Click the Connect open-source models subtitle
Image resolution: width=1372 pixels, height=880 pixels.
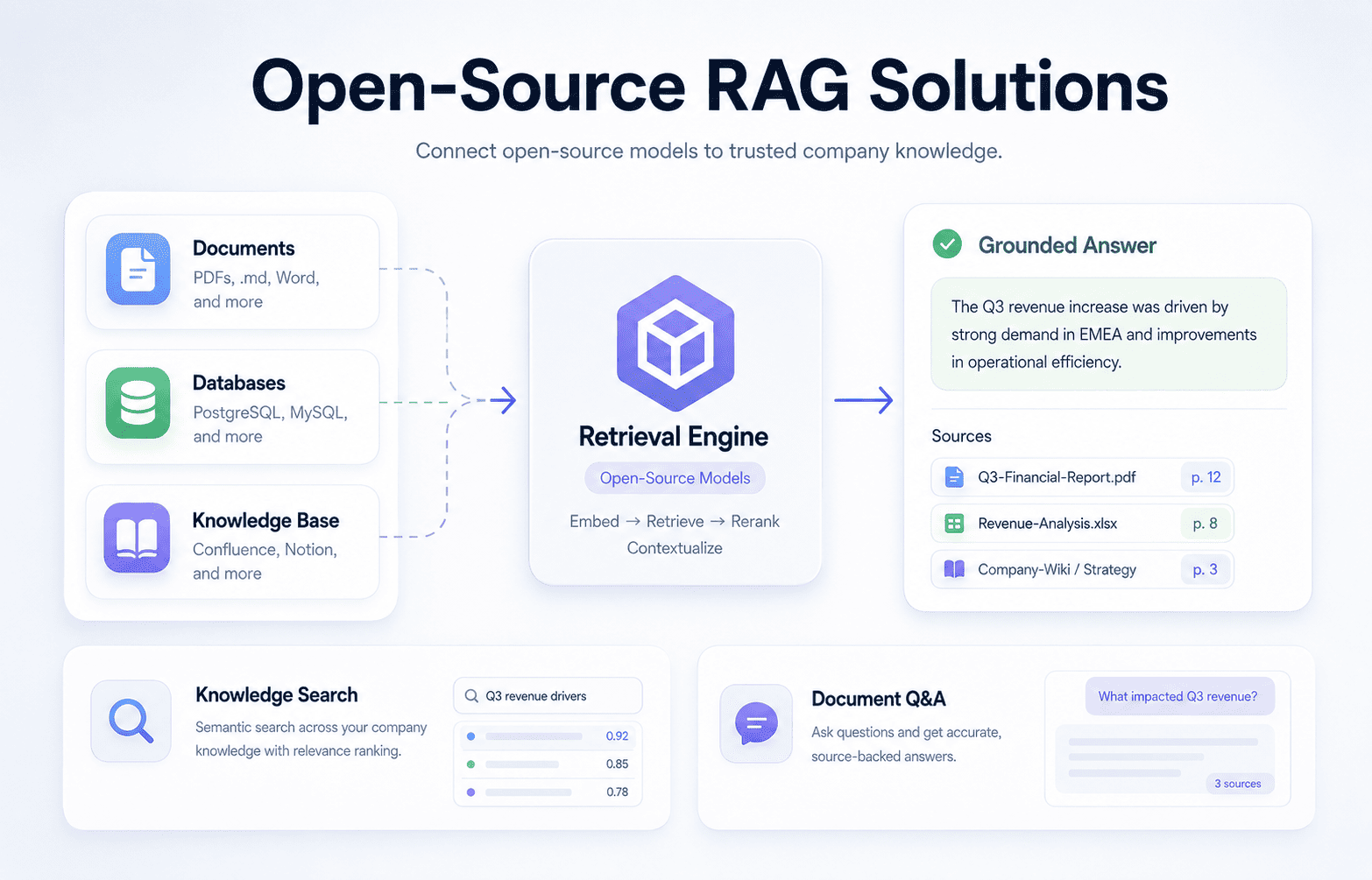(709, 151)
